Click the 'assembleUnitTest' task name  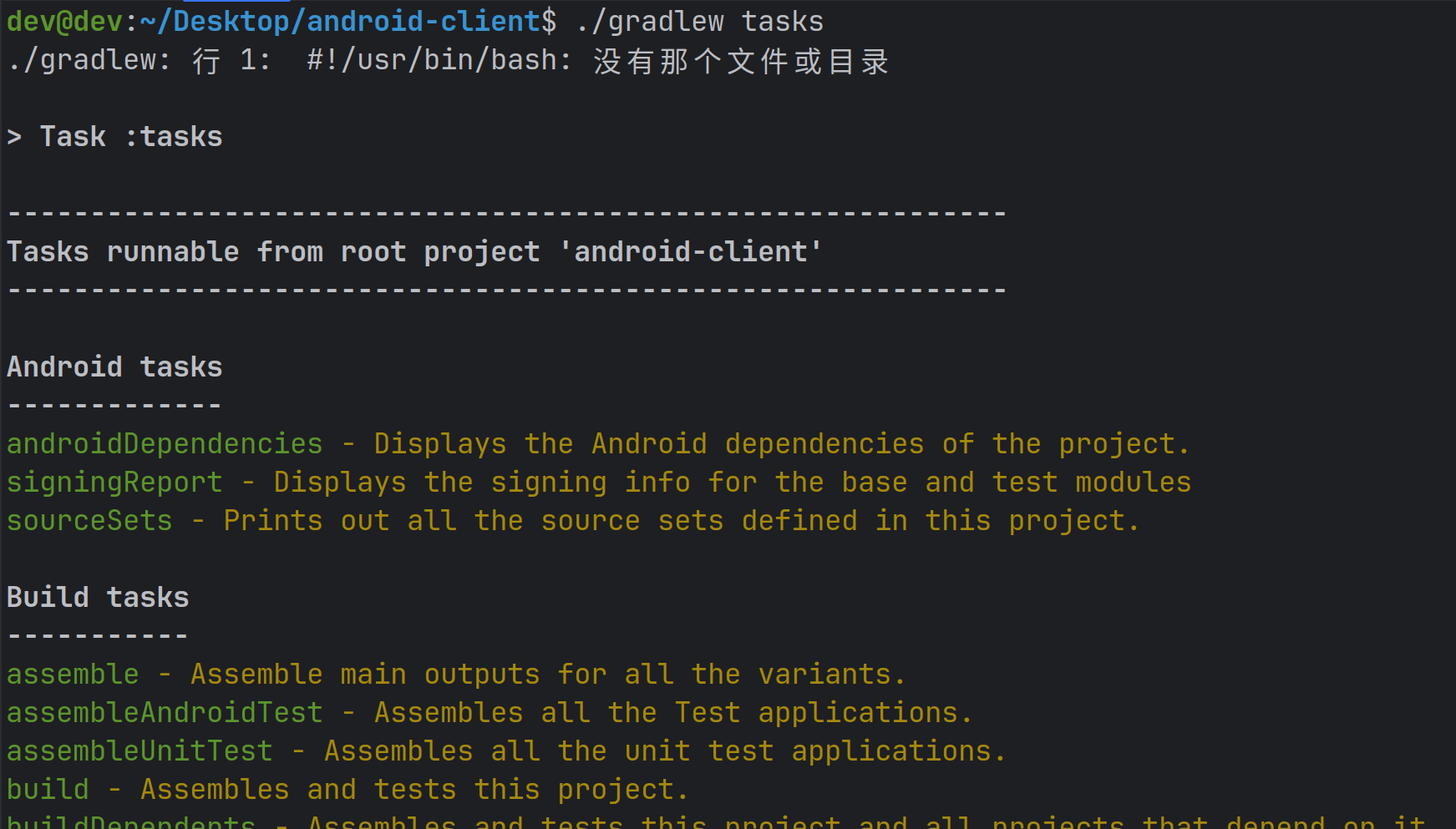140,751
